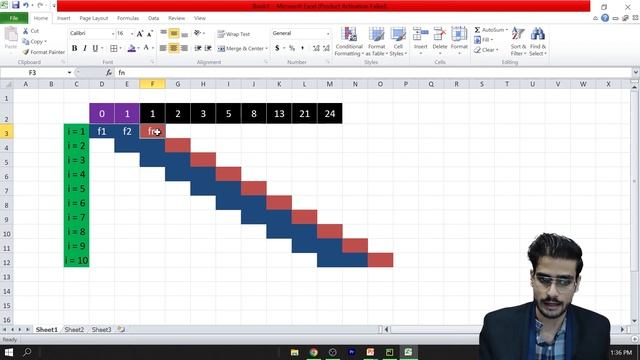Increase font size with grow font icon
The height and width of the screenshot is (360, 640).
click(x=140, y=34)
